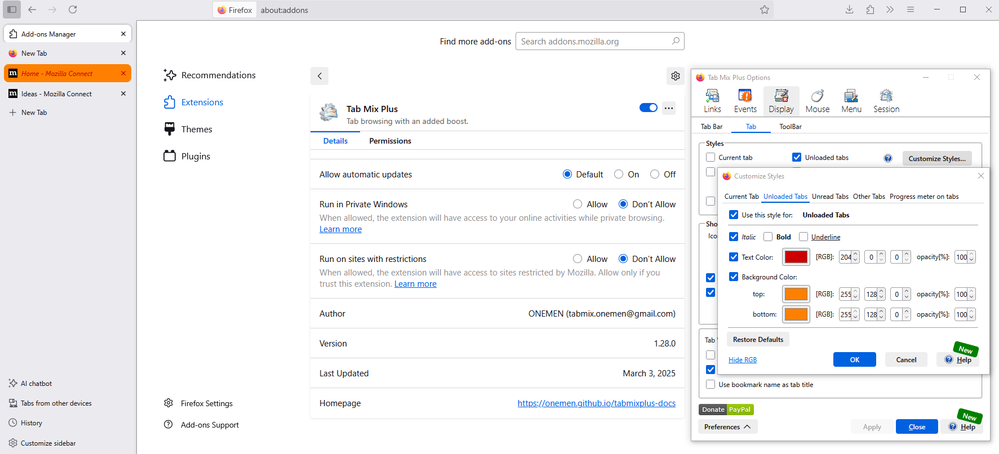This screenshot has width=999, height=454.
Task: Click the search magnifier in add-ons search
Action: [x=675, y=41]
